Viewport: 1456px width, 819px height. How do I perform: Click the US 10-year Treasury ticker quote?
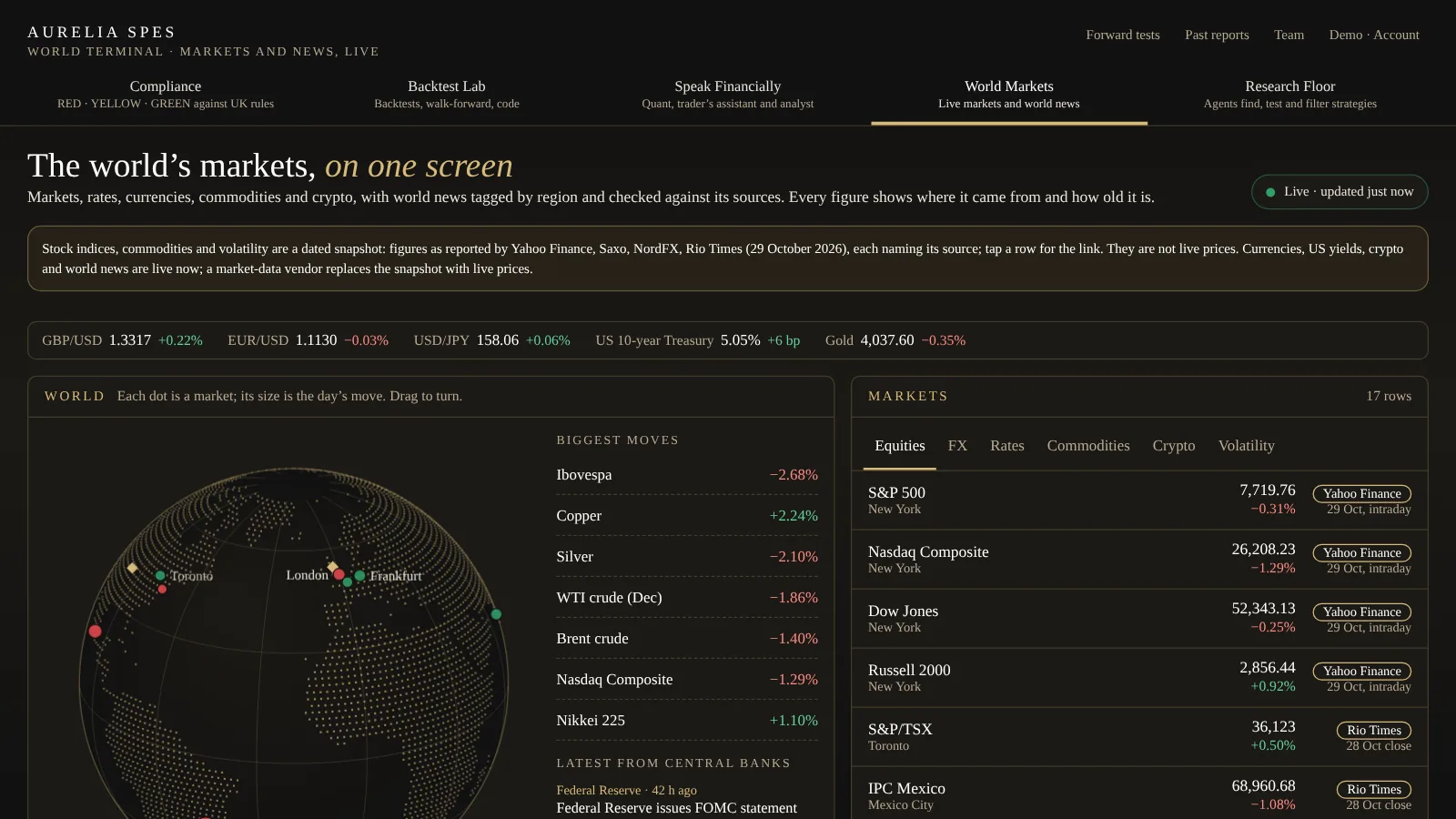tap(698, 340)
